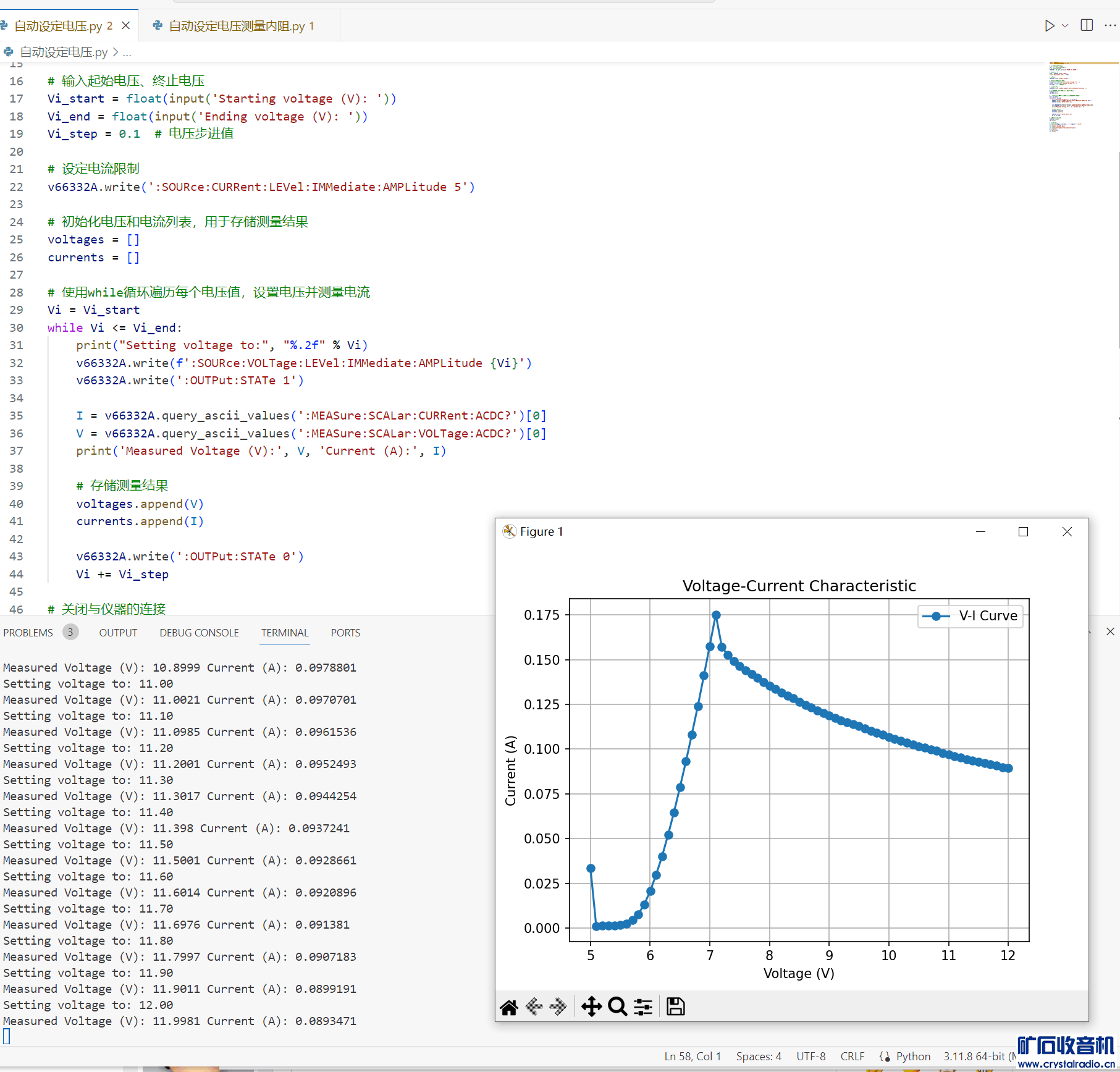This screenshot has width=1120, height=1072.
Task: Open the run options dropdown arrow
Action: (1065, 25)
